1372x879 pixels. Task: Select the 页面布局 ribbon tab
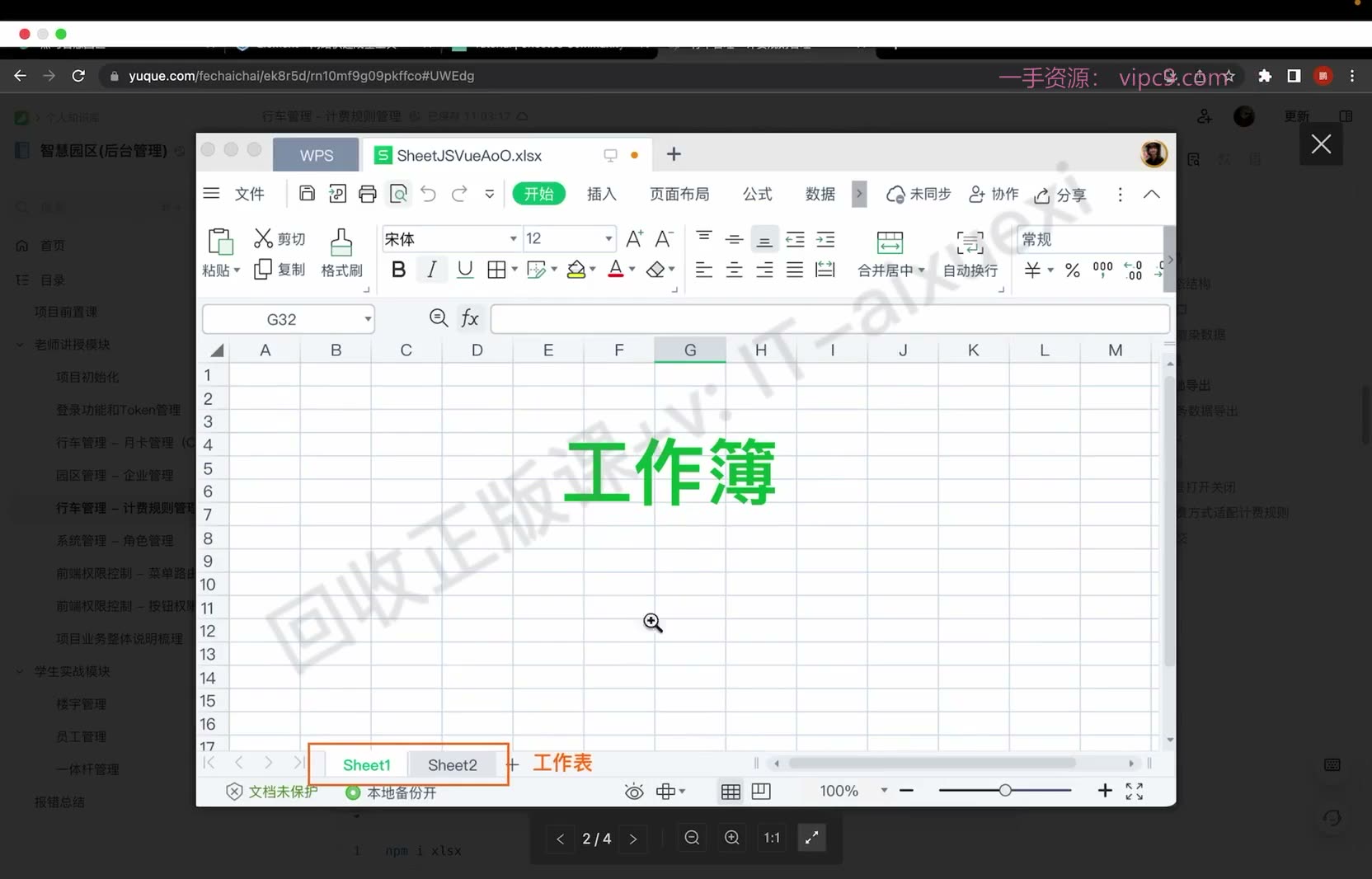(x=679, y=195)
